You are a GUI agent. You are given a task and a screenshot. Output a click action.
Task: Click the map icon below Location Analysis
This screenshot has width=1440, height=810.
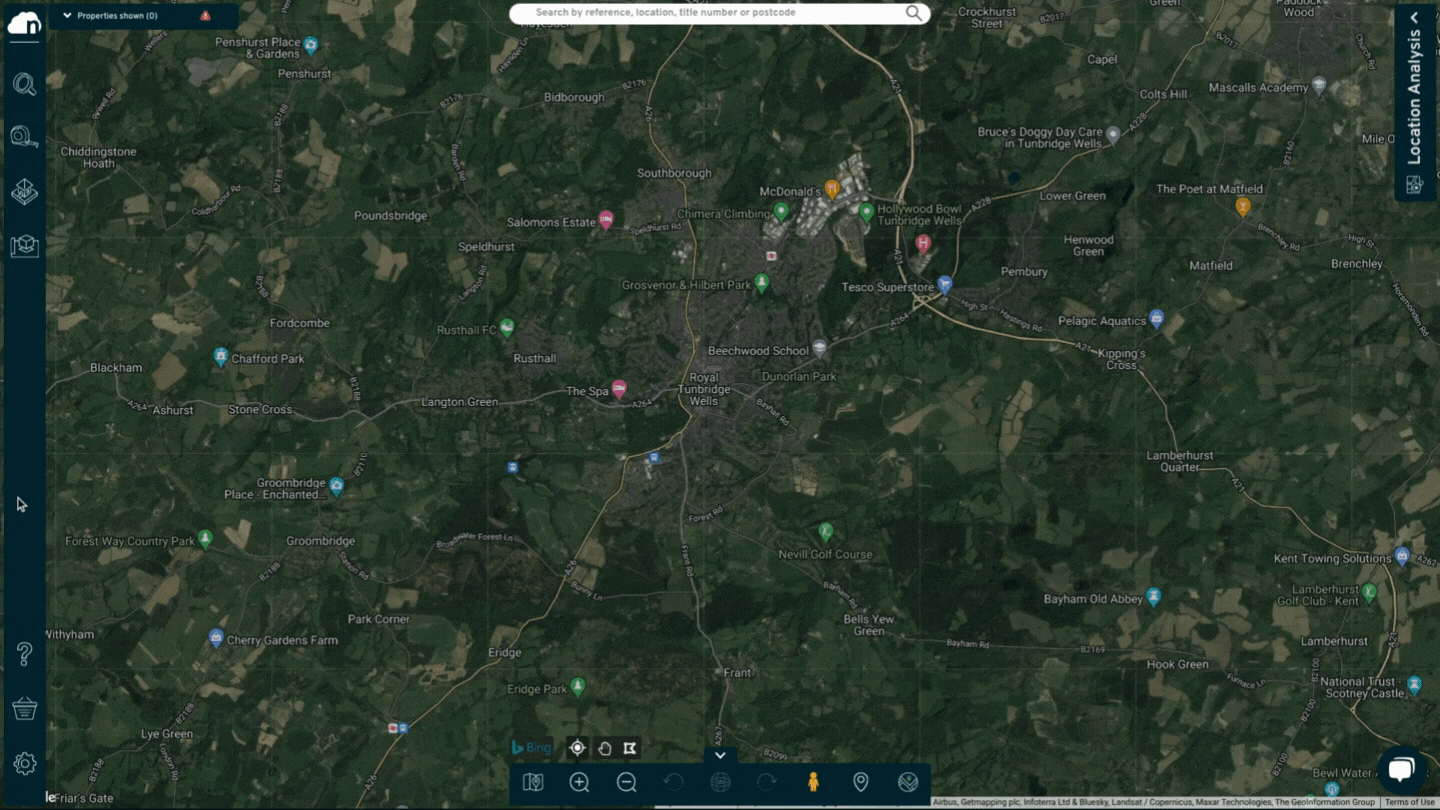(1414, 184)
